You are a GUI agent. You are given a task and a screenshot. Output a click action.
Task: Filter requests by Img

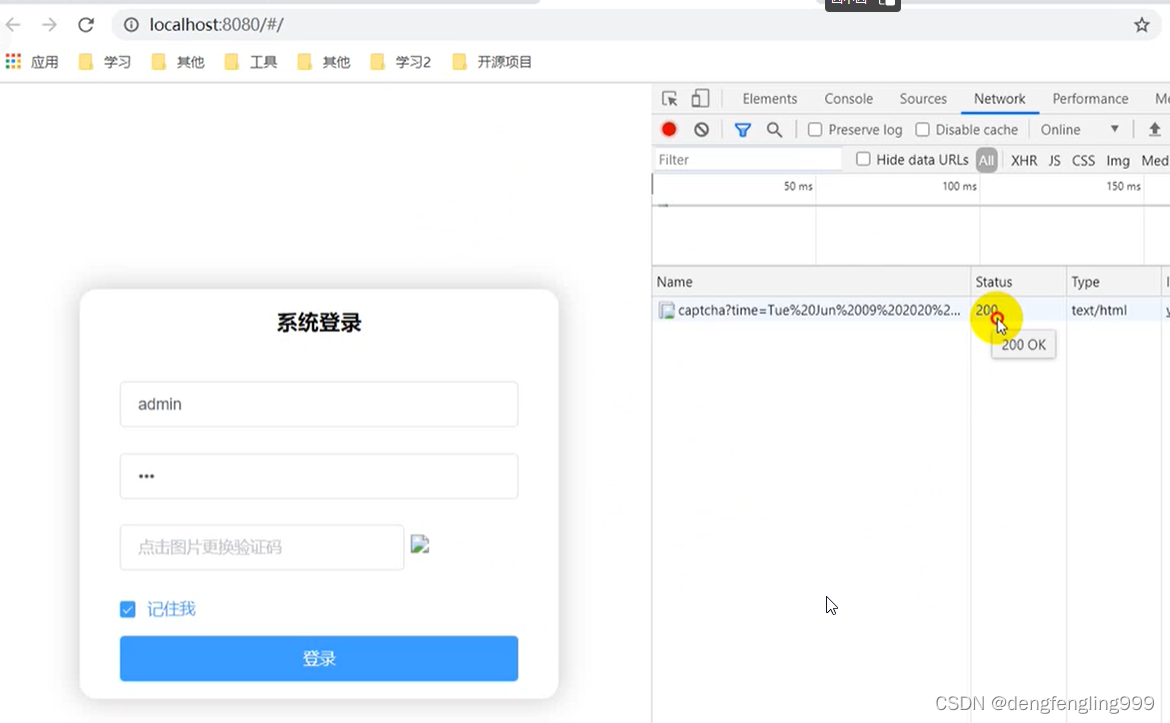(x=1118, y=160)
